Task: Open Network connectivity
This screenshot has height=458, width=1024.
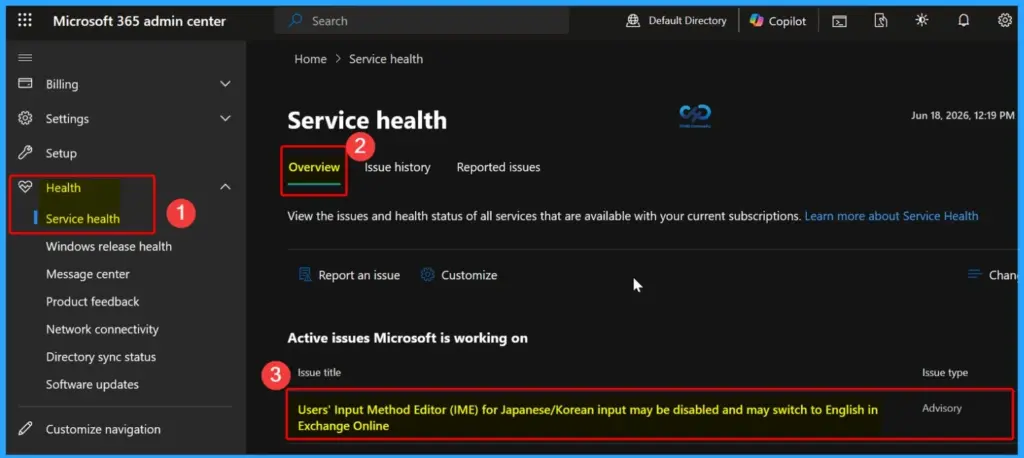Action: click(102, 329)
